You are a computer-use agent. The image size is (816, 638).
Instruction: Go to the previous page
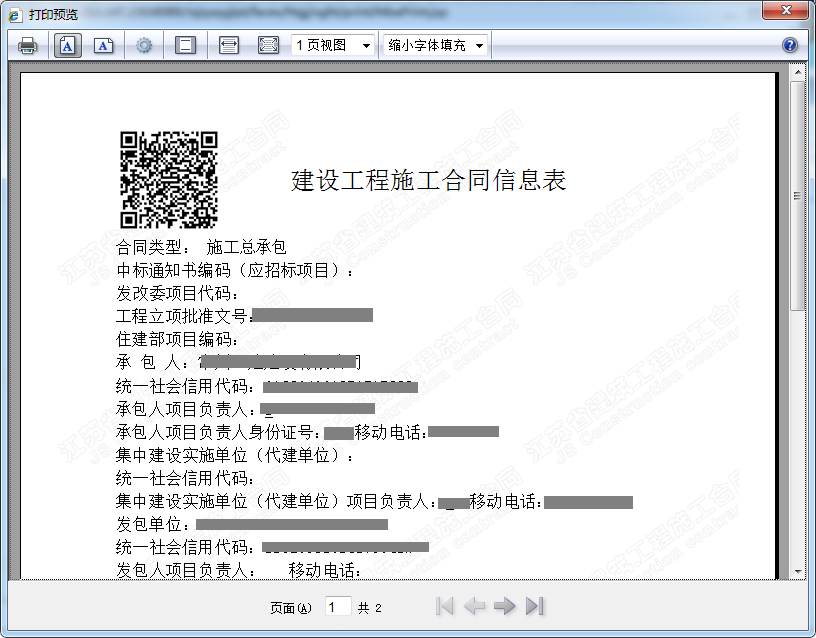pos(475,606)
